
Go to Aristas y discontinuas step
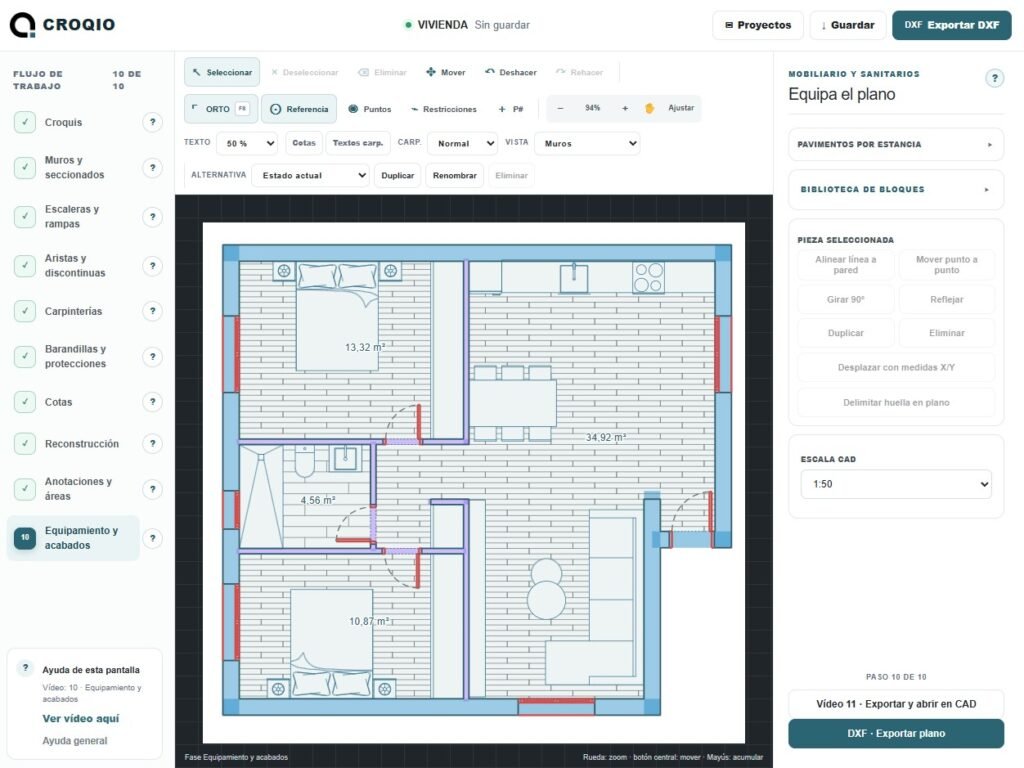(x=74, y=266)
